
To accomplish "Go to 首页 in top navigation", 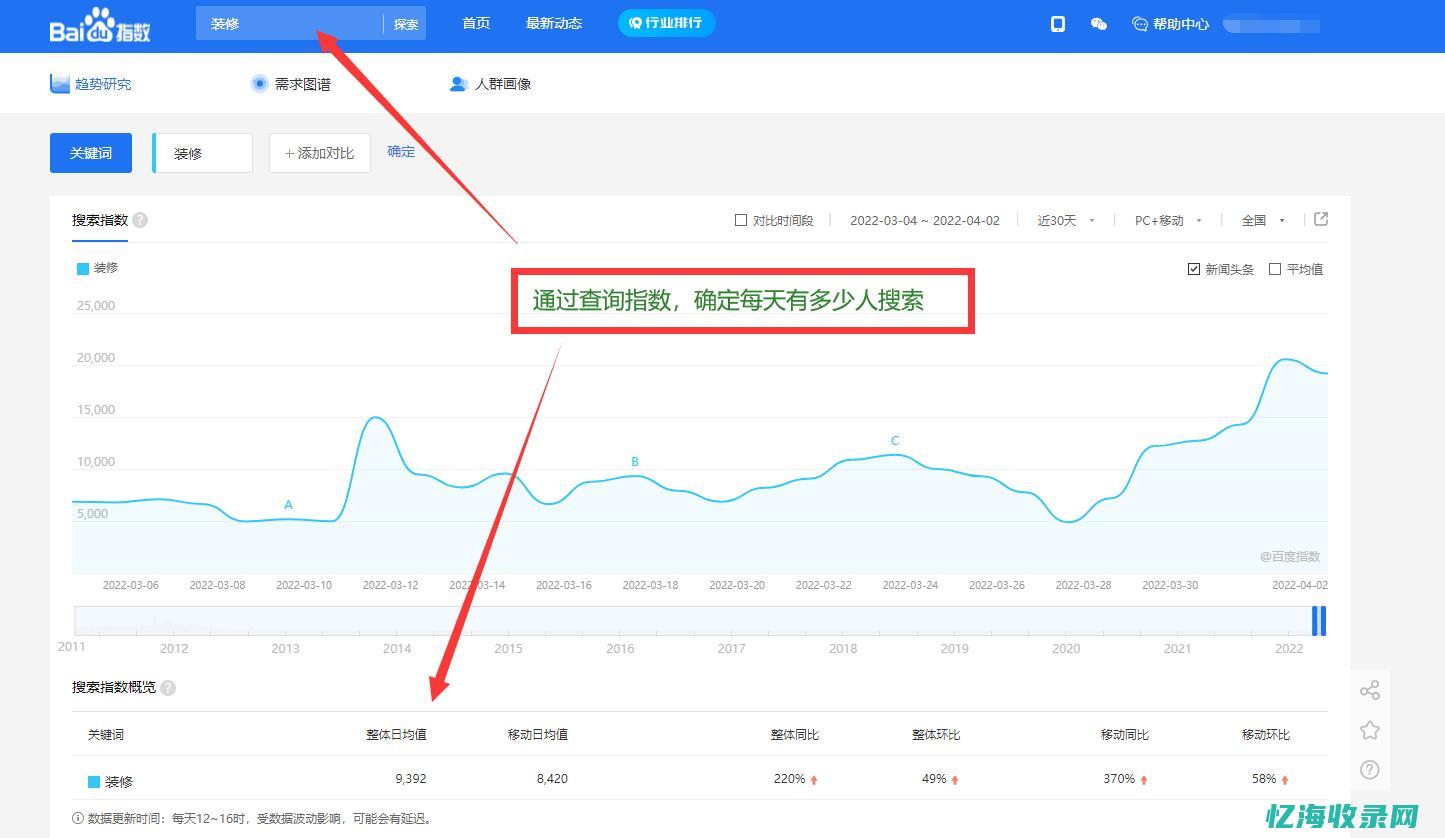I will 476,23.
